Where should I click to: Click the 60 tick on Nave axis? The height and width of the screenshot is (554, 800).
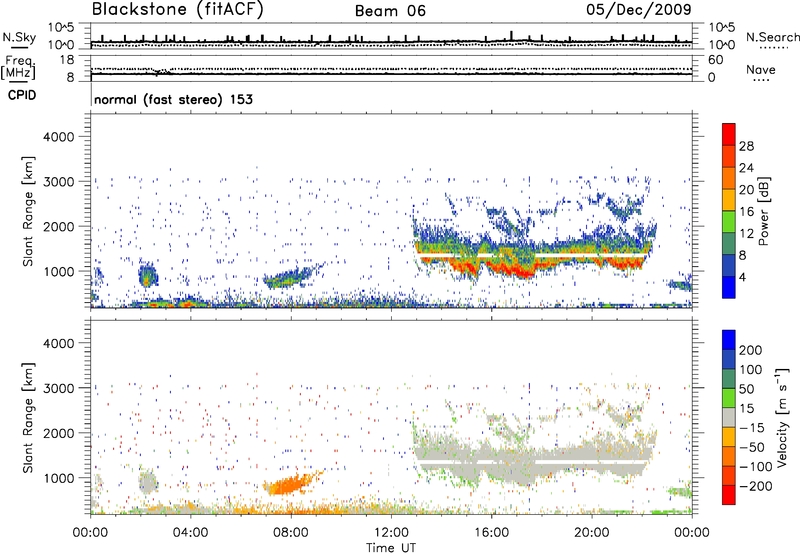click(x=715, y=60)
